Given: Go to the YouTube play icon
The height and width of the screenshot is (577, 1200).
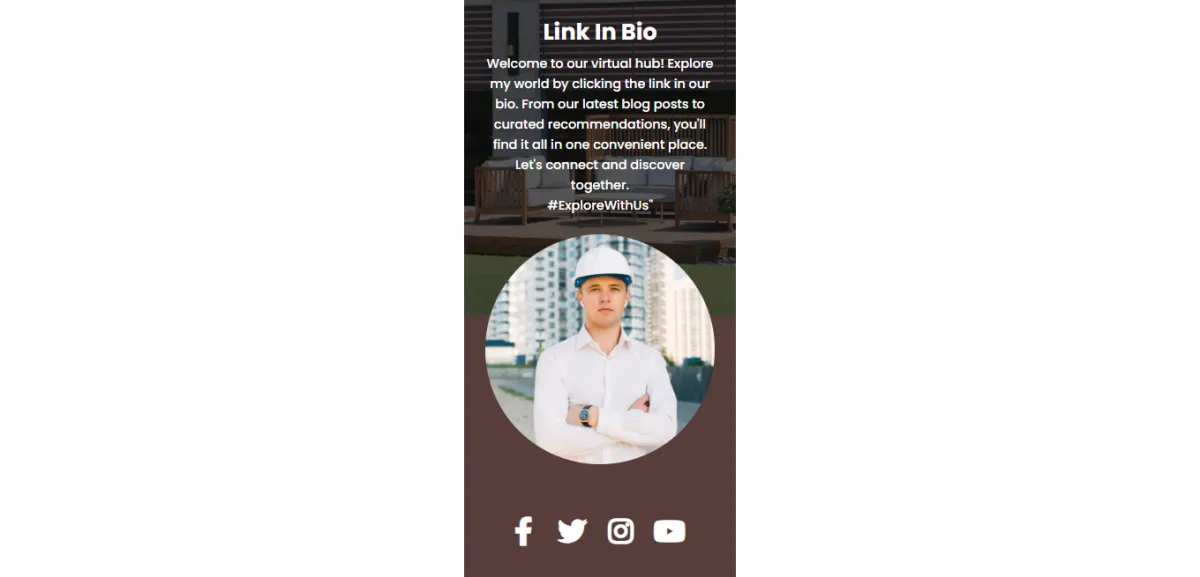Looking at the screenshot, I should pyautogui.click(x=670, y=531).
